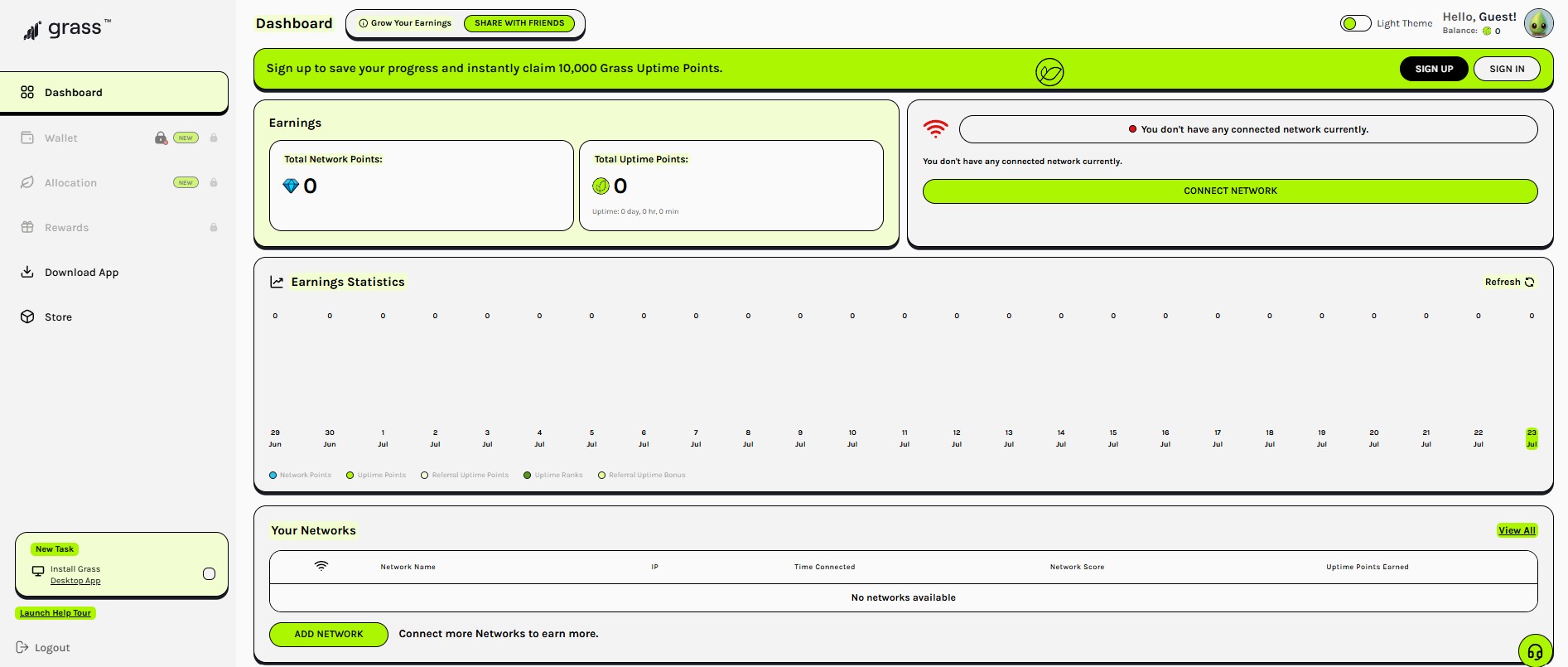
Task: Toggle the Light Theme switch
Action: click(1355, 23)
